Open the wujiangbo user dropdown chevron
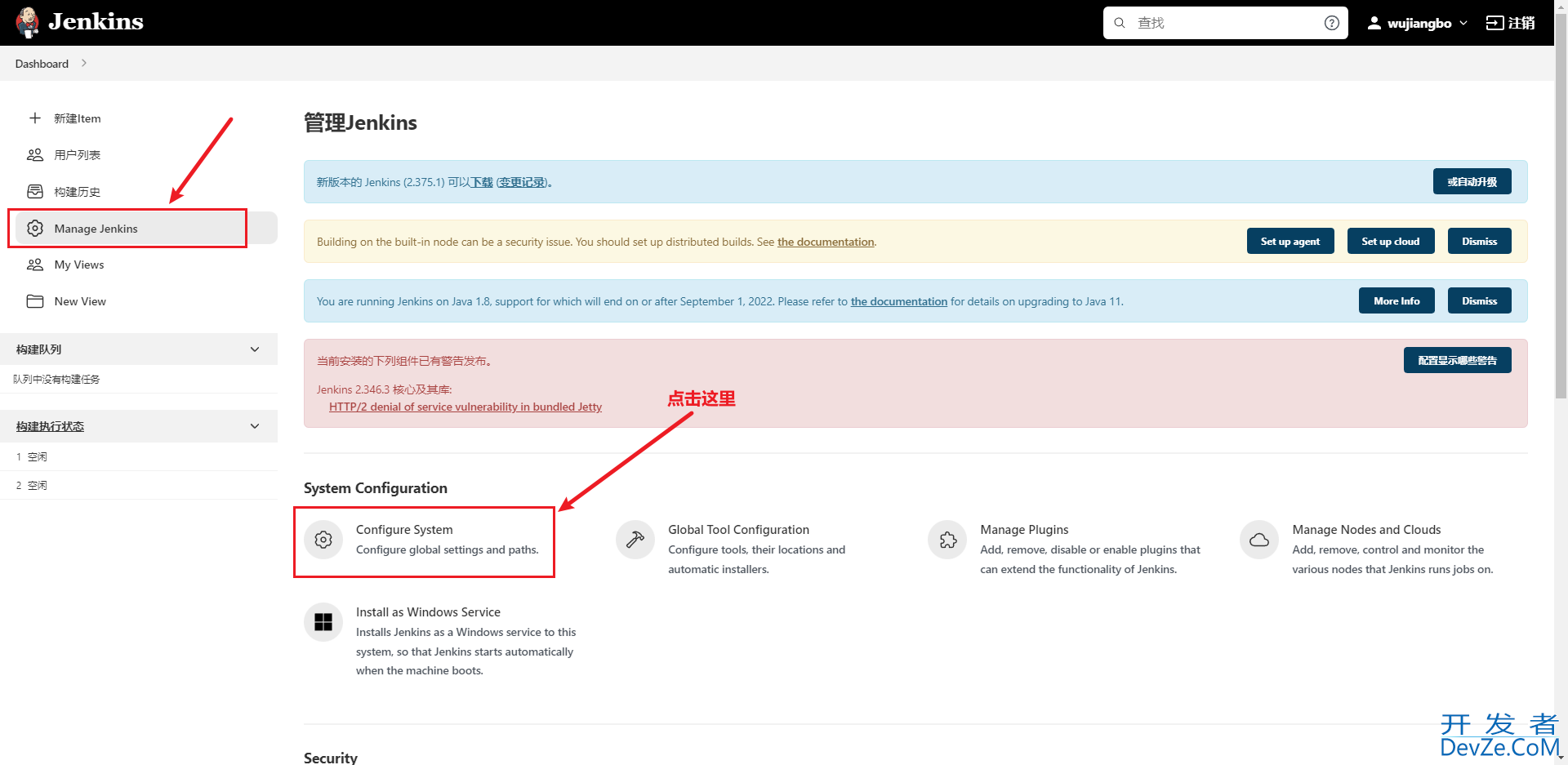The image size is (1568, 765). (x=1463, y=23)
